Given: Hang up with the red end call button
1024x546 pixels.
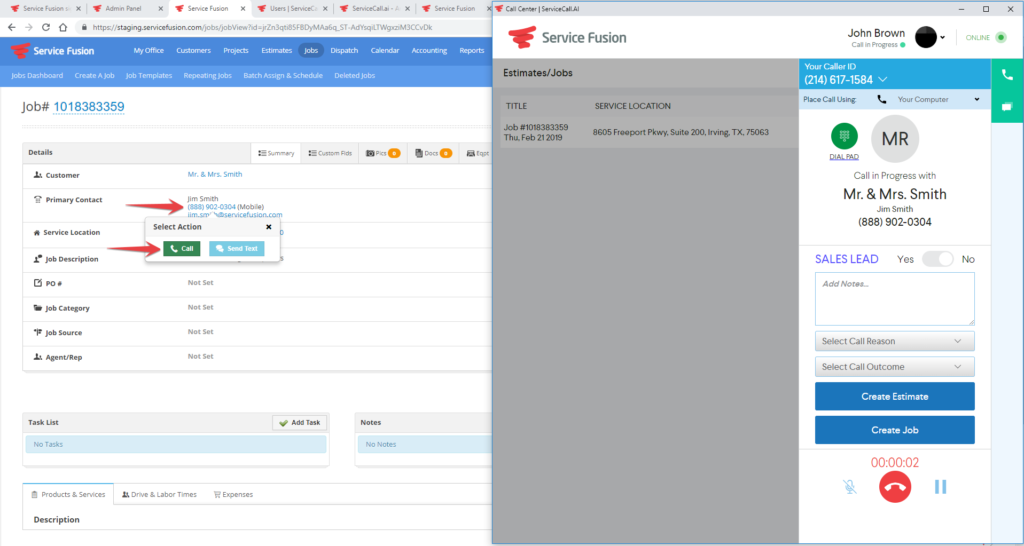Looking at the screenshot, I should pos(895,487).
